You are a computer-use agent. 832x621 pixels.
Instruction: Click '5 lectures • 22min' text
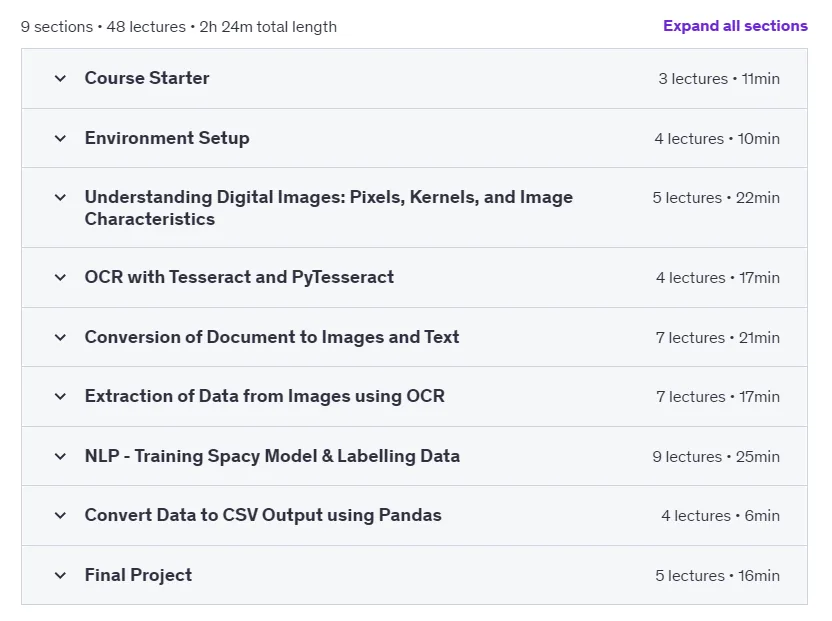[x=716, y=197]
